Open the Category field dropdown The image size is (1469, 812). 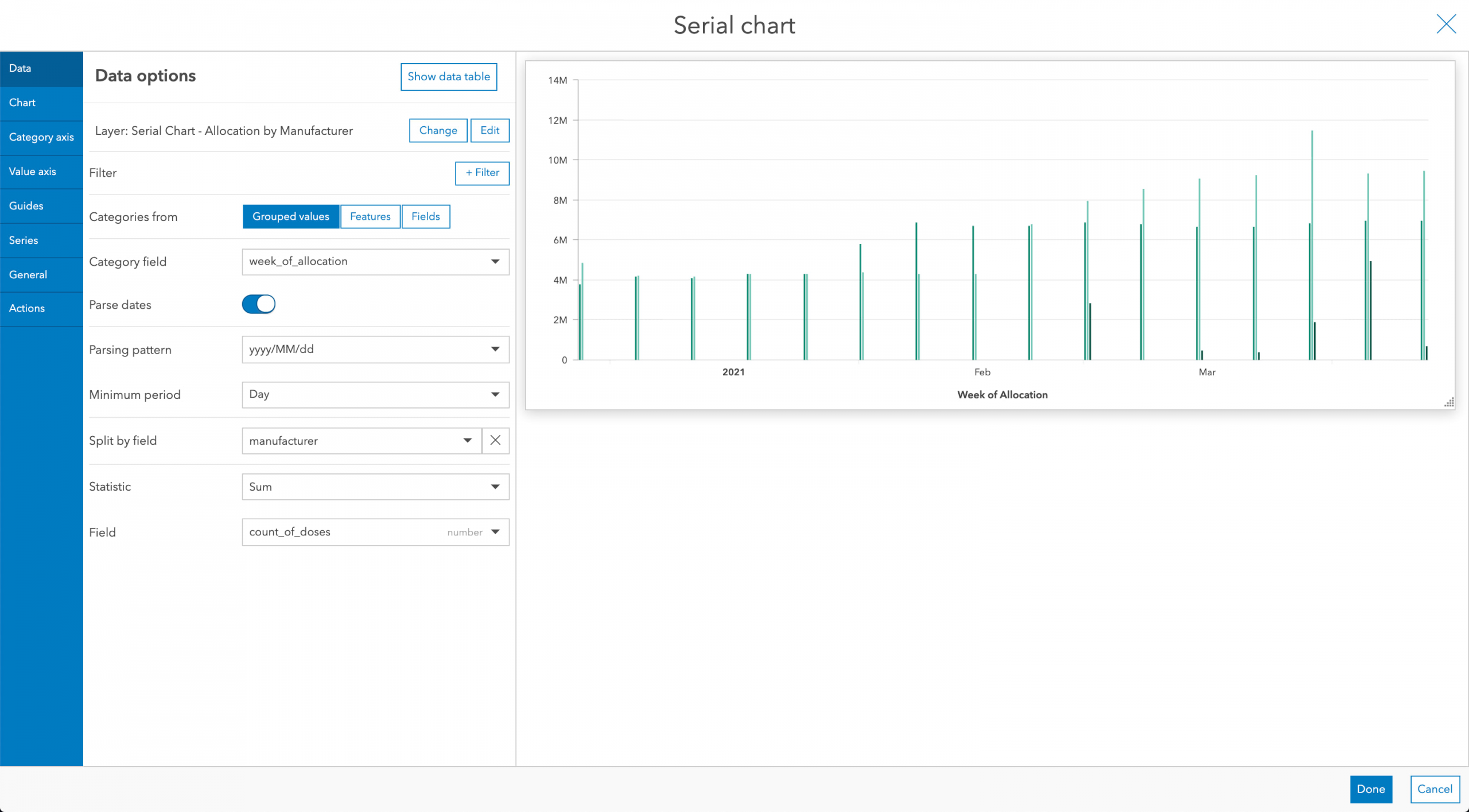375,262
